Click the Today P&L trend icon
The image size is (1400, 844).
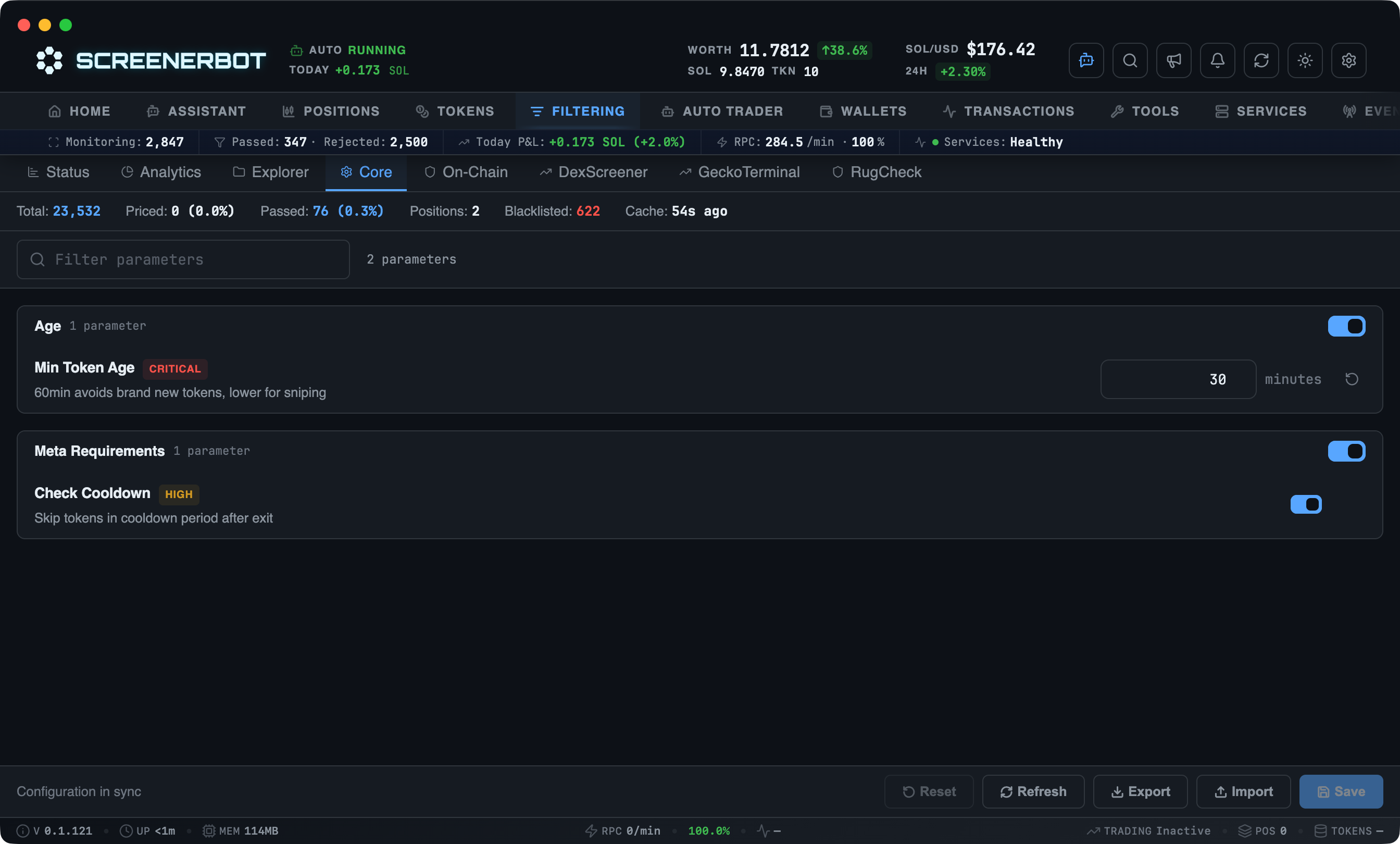tap(464, 142)
